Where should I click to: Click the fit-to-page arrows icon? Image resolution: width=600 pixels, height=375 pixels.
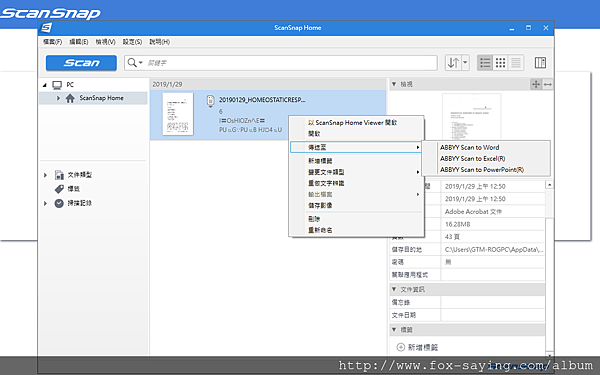click(x=536, y=85)
